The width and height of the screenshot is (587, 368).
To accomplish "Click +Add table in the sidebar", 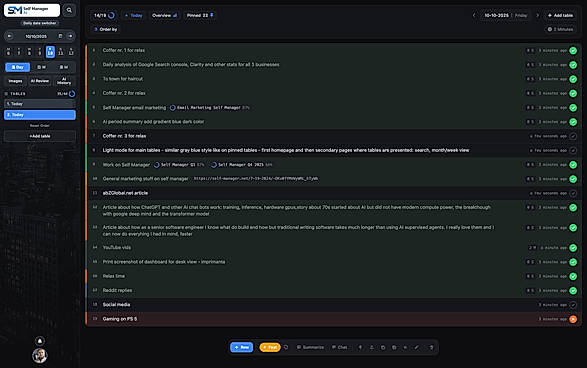I will (40, 136).
